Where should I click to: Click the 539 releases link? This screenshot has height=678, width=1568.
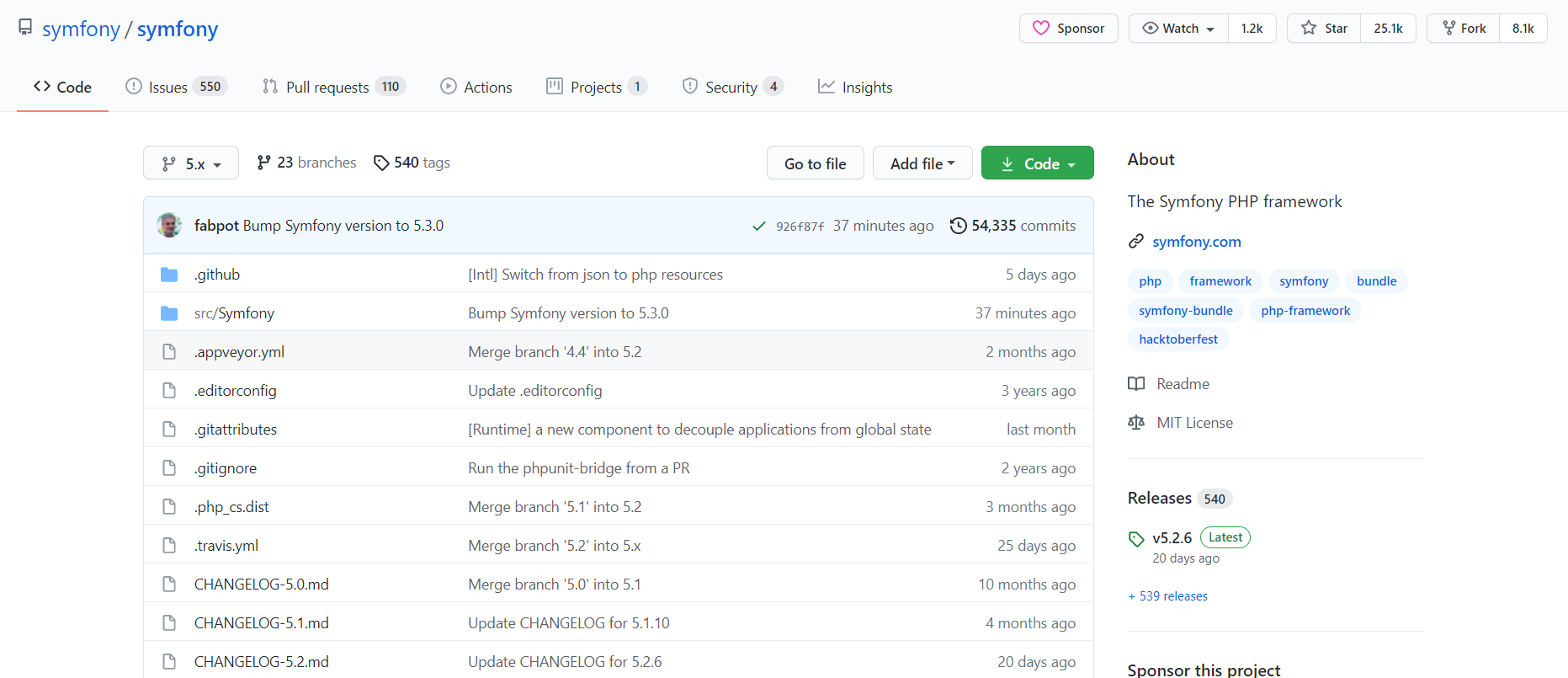(1168, 596)
